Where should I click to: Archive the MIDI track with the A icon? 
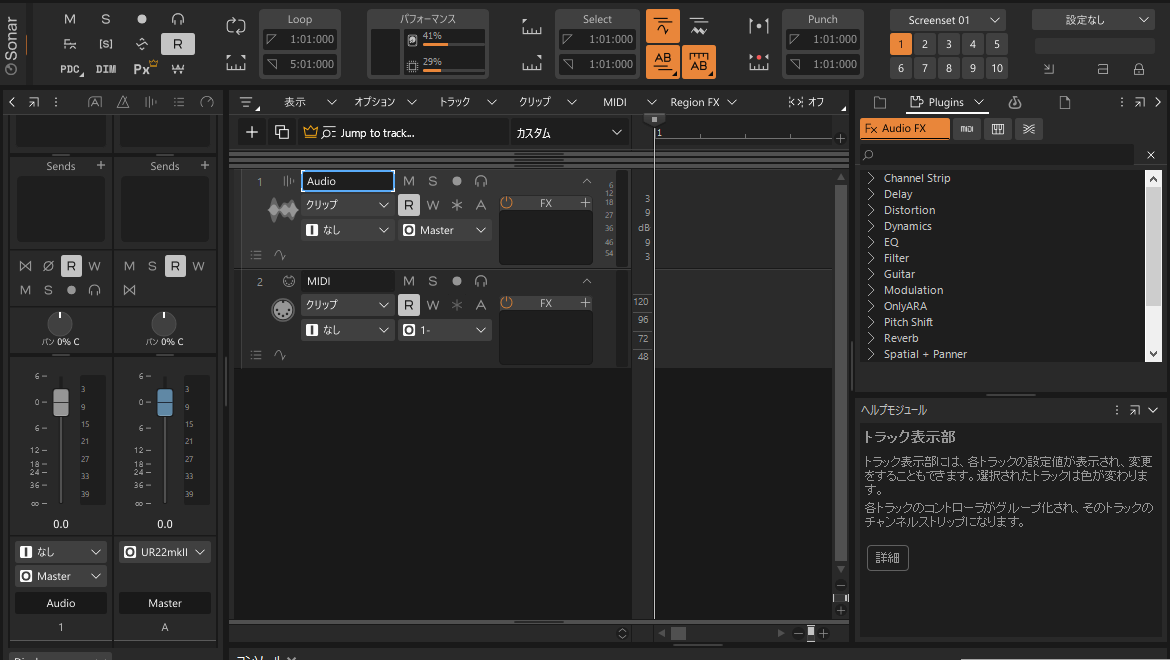(x=481, y=304)
